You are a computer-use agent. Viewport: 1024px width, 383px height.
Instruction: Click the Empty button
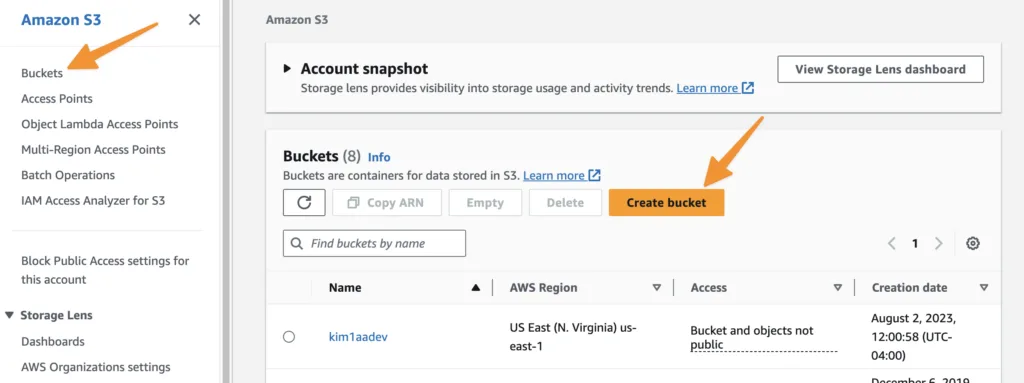(485, 203)
